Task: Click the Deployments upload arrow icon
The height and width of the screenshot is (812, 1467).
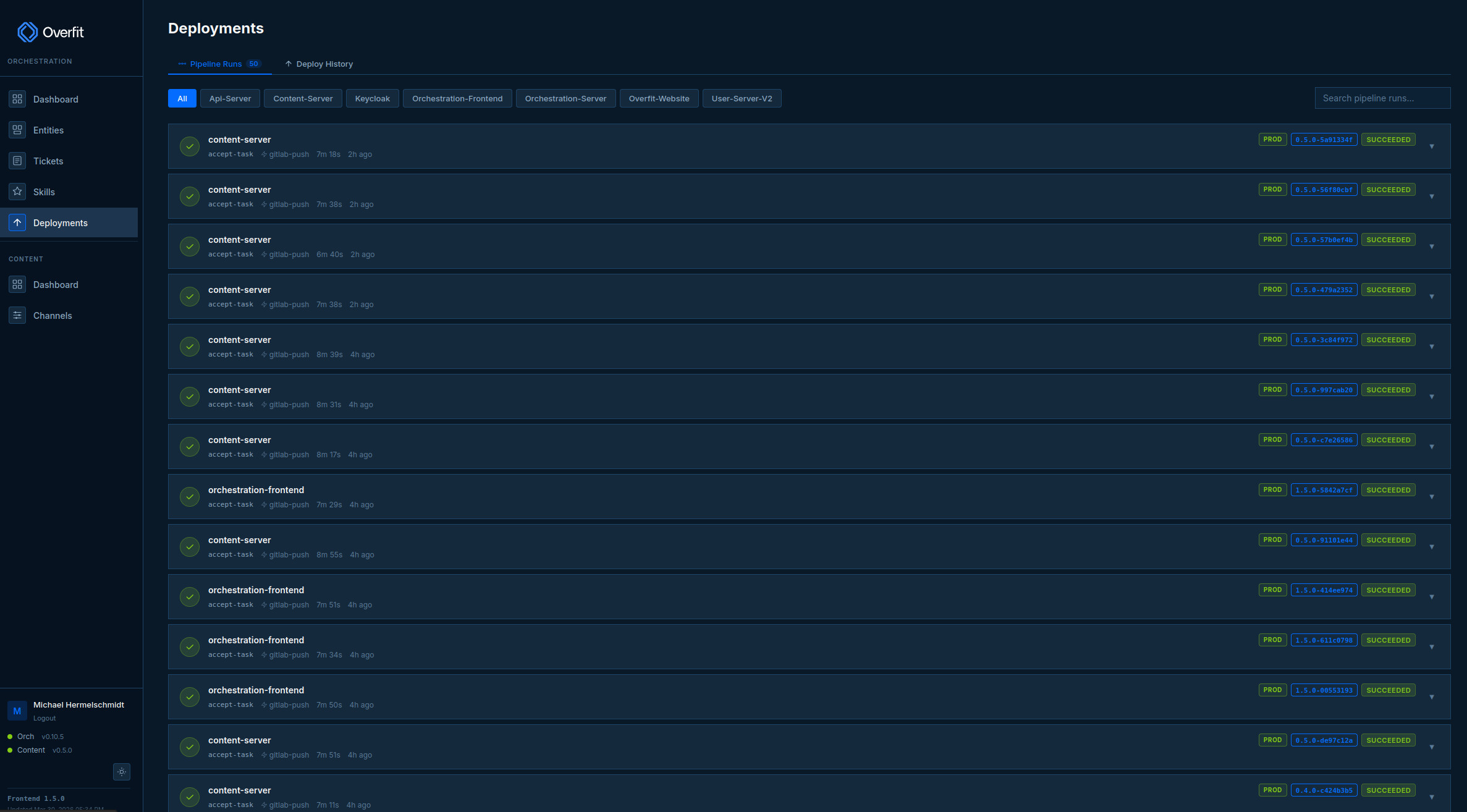Action: tap(17, 222)
